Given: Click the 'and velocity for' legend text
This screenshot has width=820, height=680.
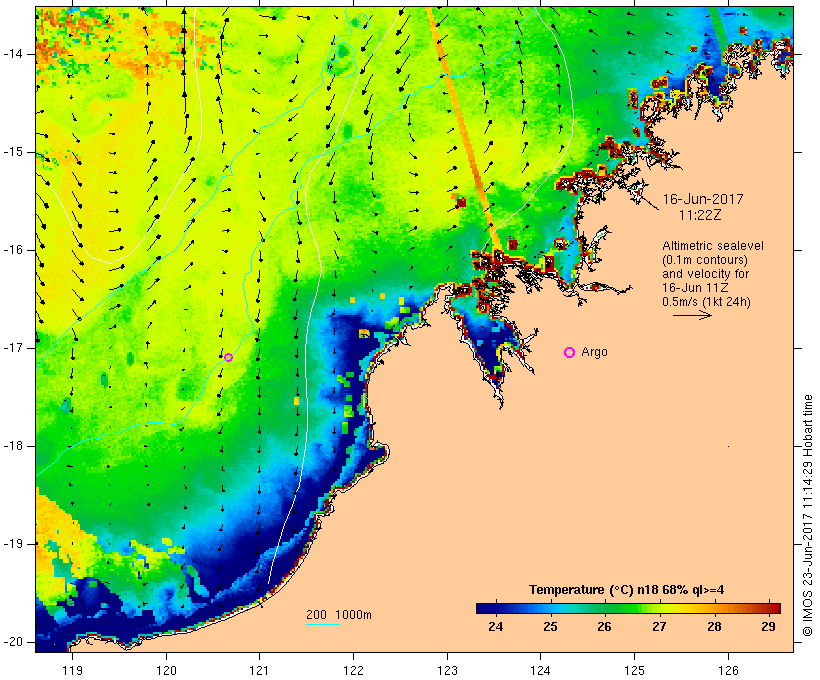Looking at the screenshot, I should tap(705, 274).
